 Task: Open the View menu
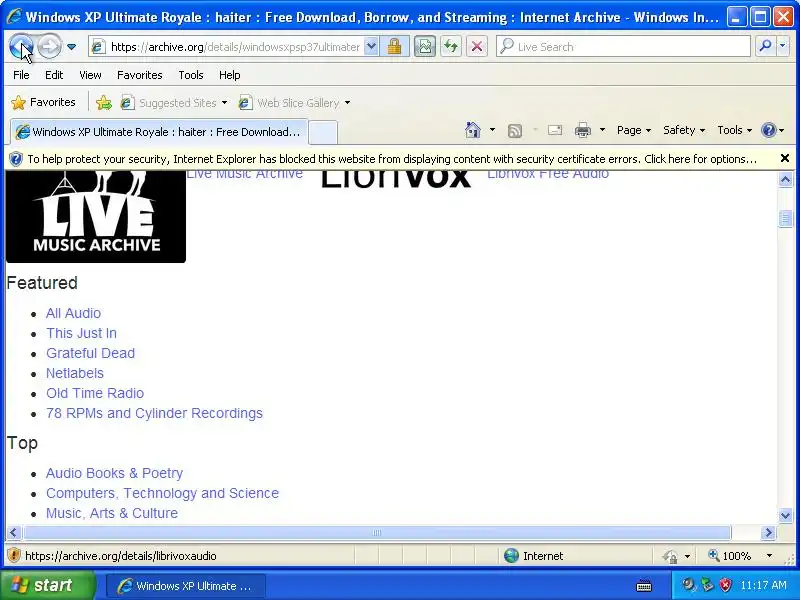click(x=90, y=75)
